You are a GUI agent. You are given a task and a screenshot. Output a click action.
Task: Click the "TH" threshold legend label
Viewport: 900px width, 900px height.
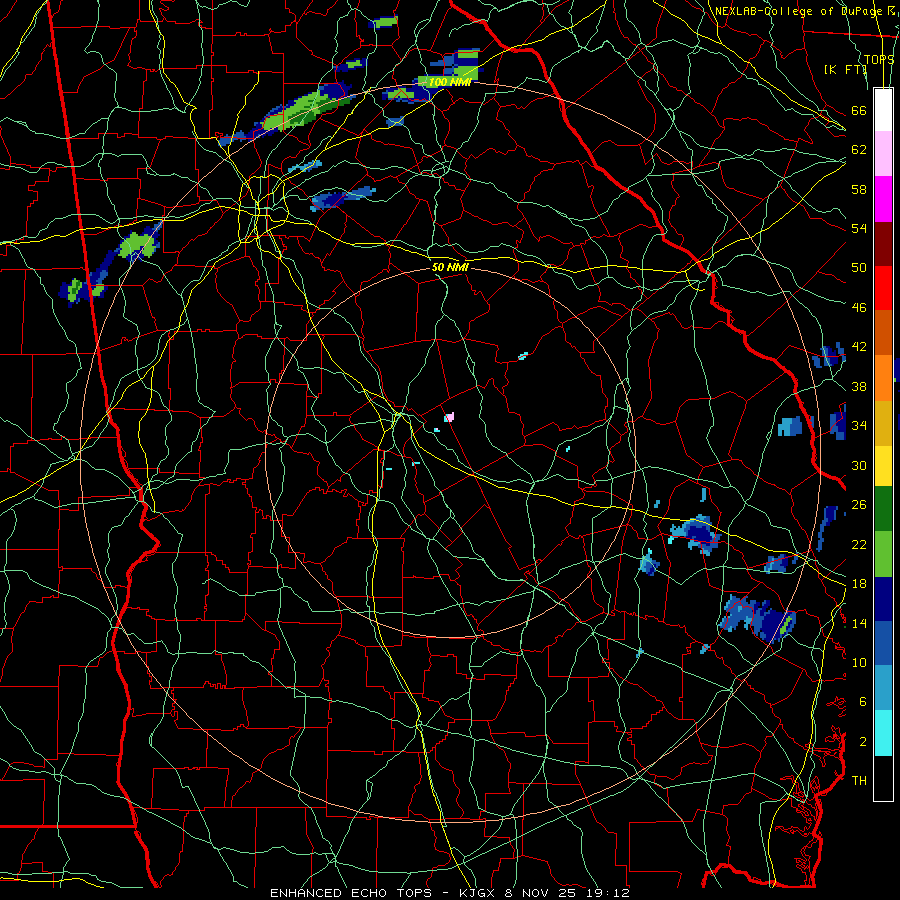(x=859, y=780)
